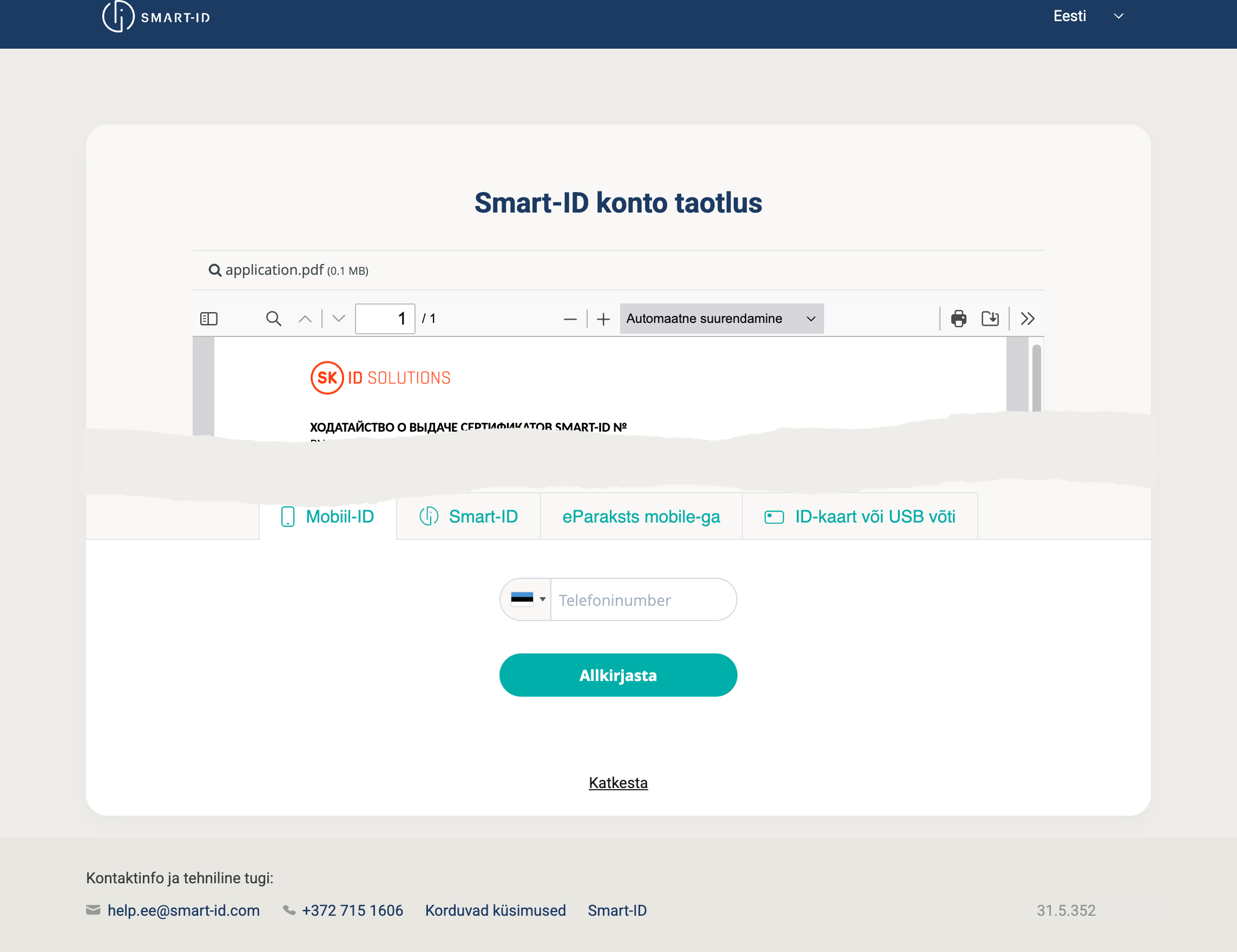Viewport: 1237px width, 952px height.
Task: Switch to the Smart-ID signing tab
Action: 469,517
